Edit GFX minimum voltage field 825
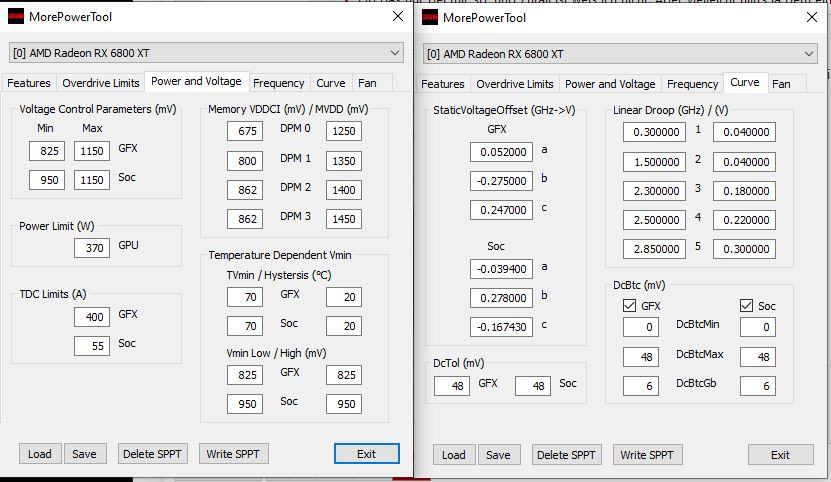The width and height of the screenshot is (831, 482). coord(47,151)
